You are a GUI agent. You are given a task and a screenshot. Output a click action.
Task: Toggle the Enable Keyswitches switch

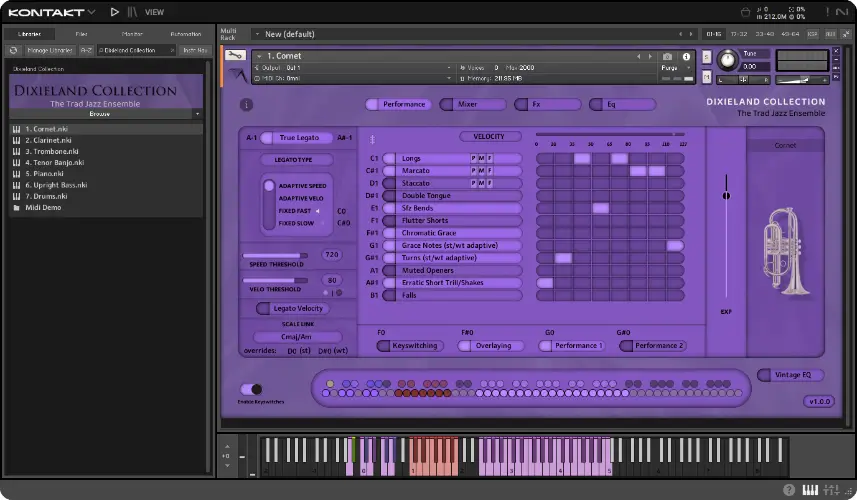pyautogui.click(x=251, y=389)
